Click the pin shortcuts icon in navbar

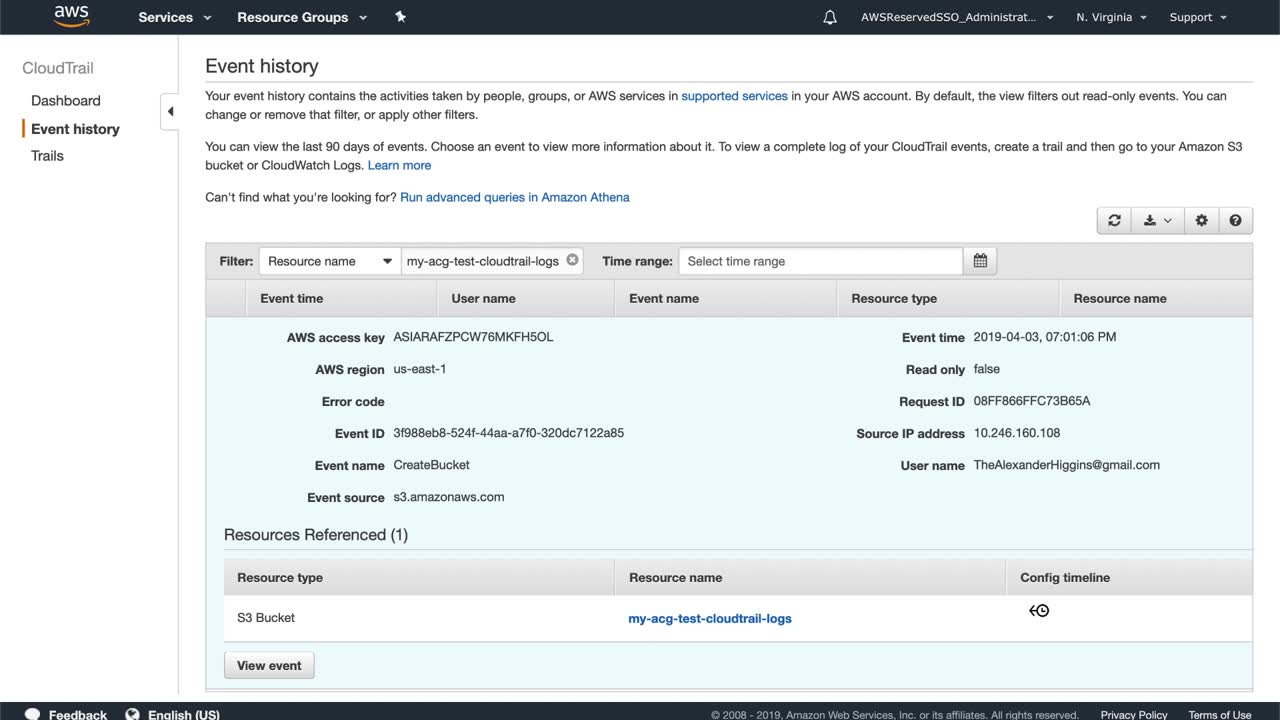(x=400, y=17)
